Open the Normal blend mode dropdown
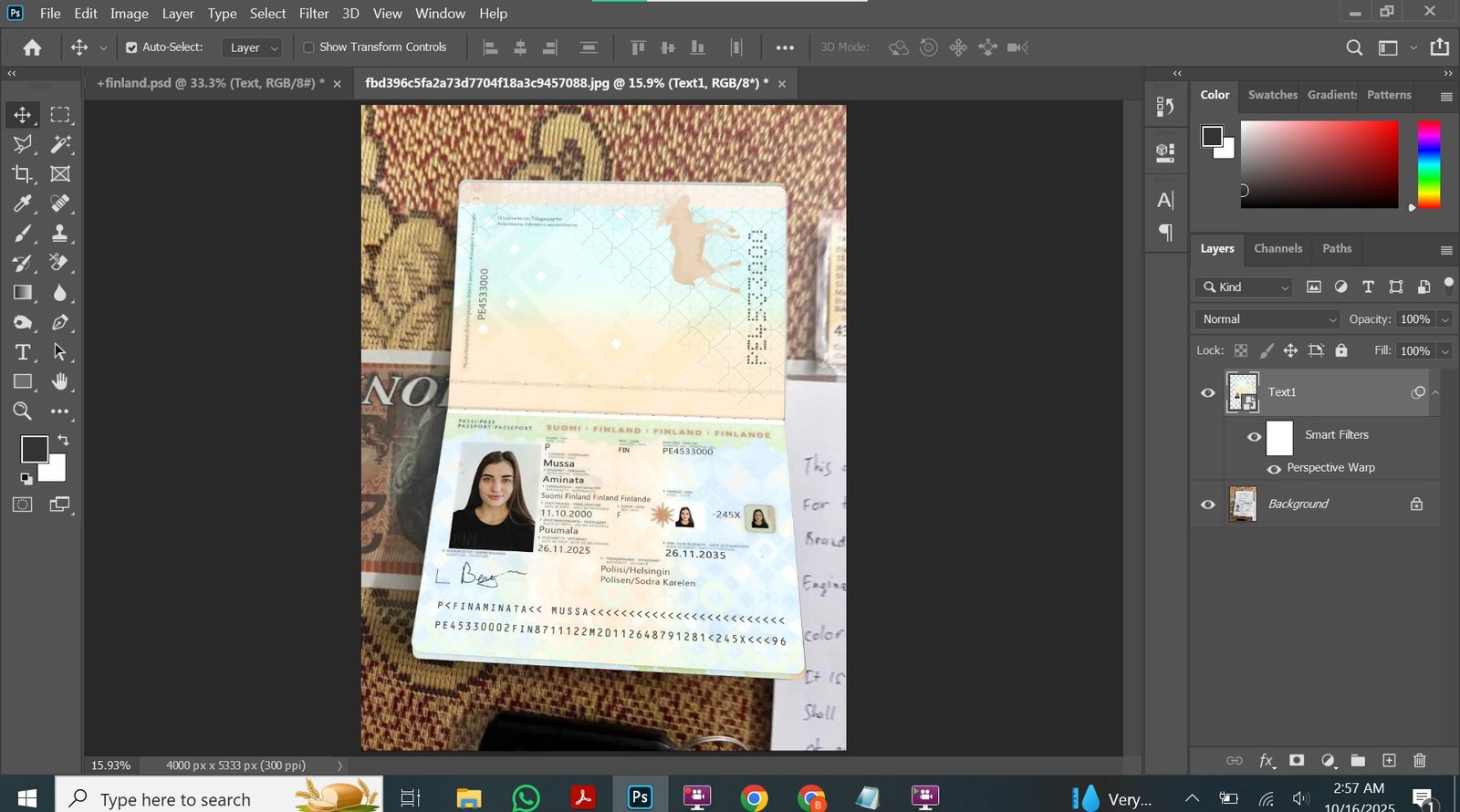The image size is (1460, 812). pos(1267,319)
